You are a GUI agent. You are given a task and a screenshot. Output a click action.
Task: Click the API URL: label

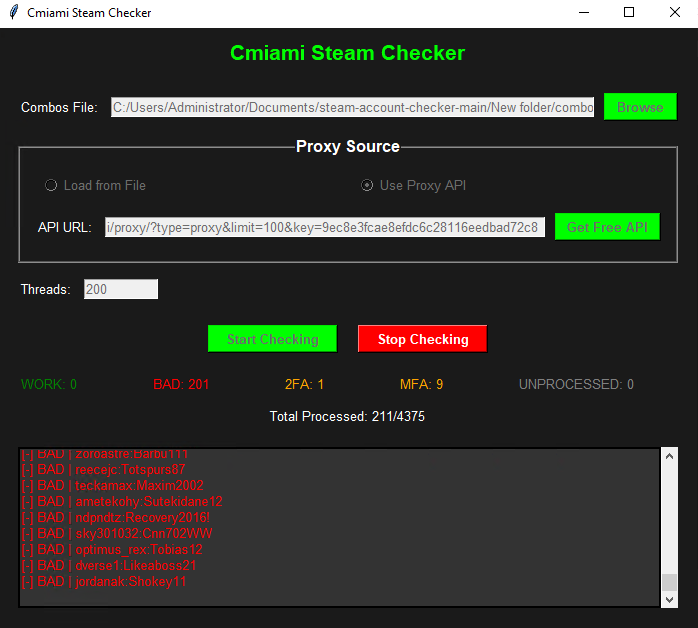click(x=65, y=227)
